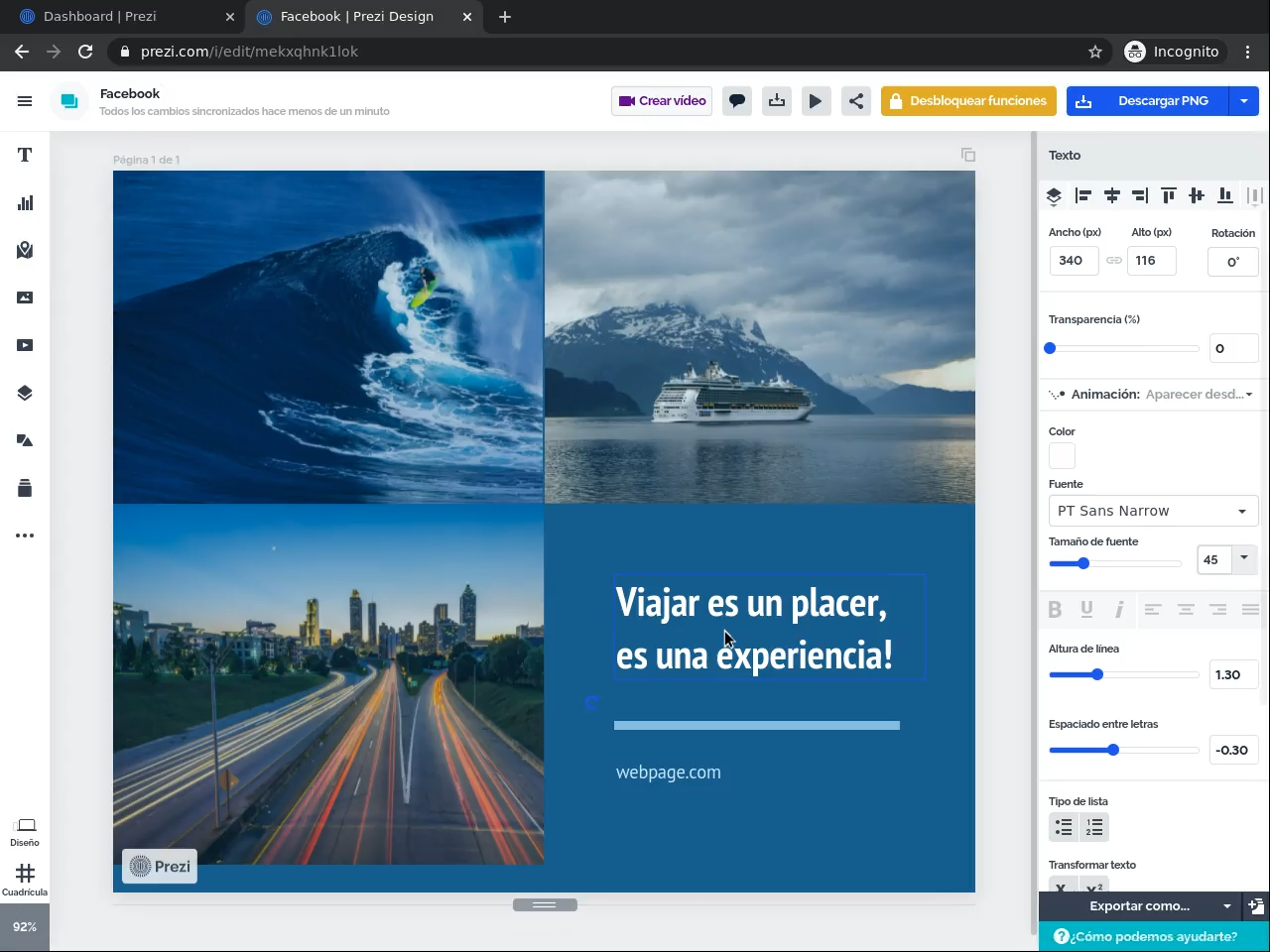Click the share icon in top toolbar
The height and width of the screenshot is (952, 1270).
(x=855, y=101)
